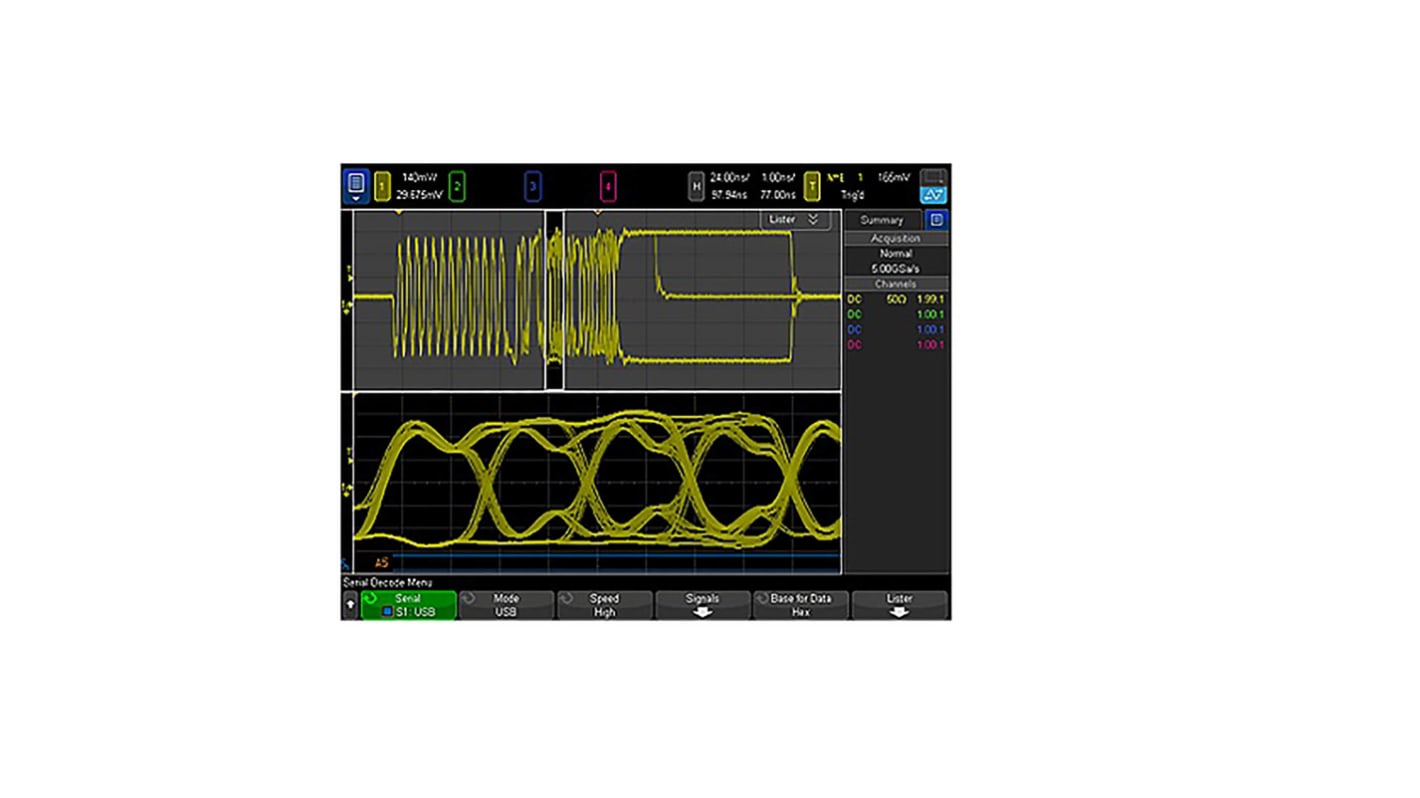
Task: Open the trigger settings T icon
Action: click(813, 185)
